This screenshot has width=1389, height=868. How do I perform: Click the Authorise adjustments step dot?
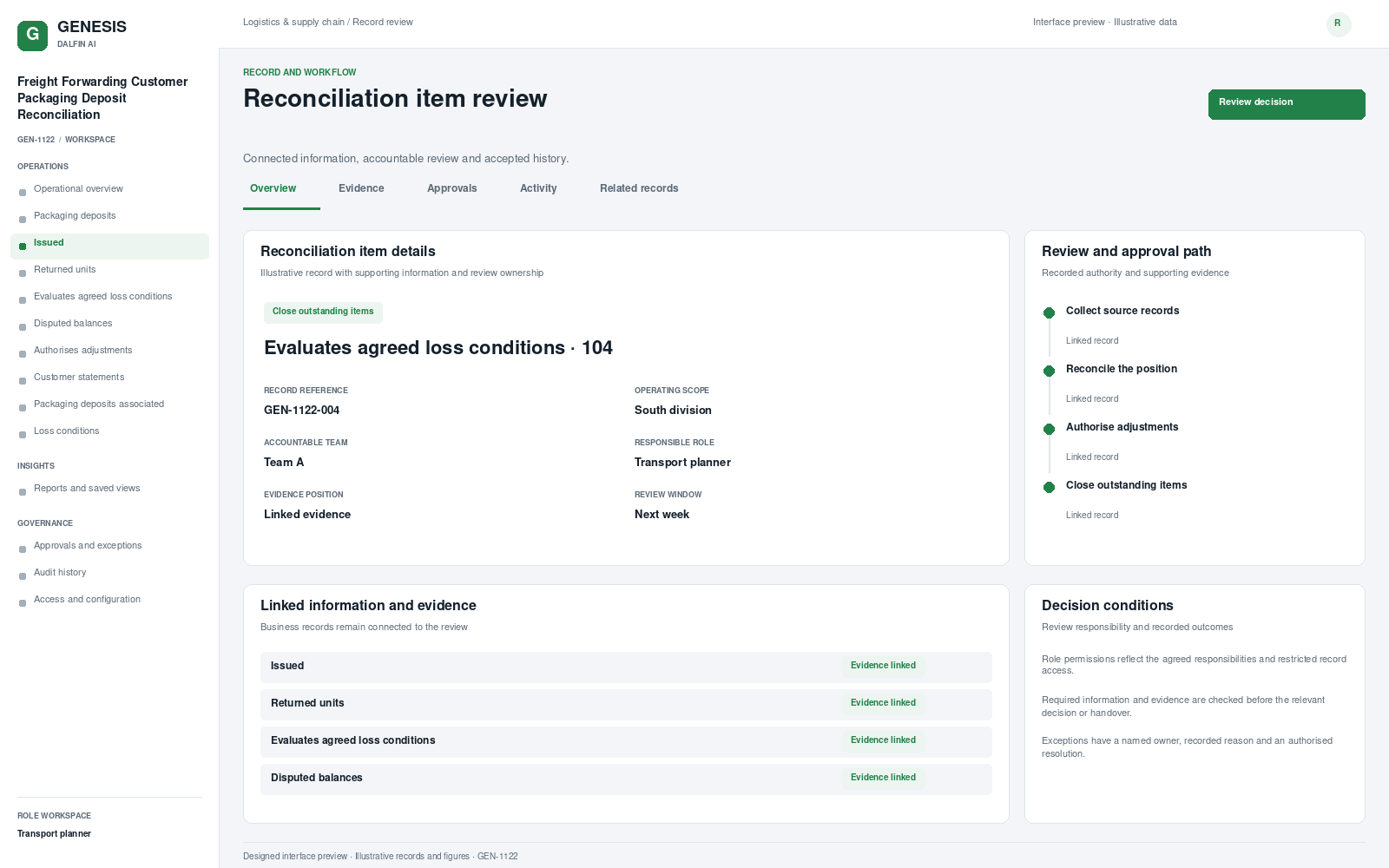[x=1049, y=429]
